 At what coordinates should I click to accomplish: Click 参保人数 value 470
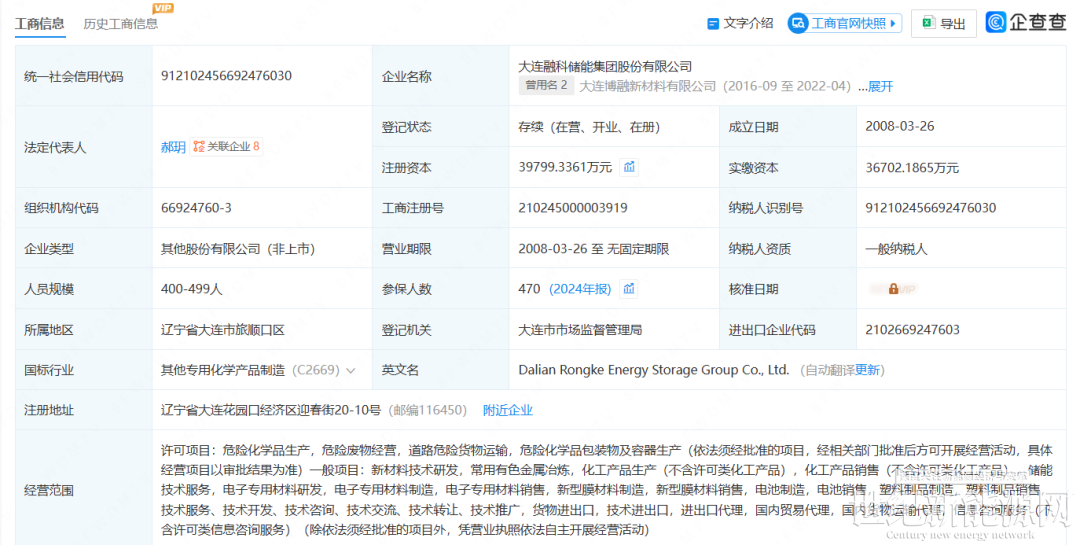coord(529,289)
